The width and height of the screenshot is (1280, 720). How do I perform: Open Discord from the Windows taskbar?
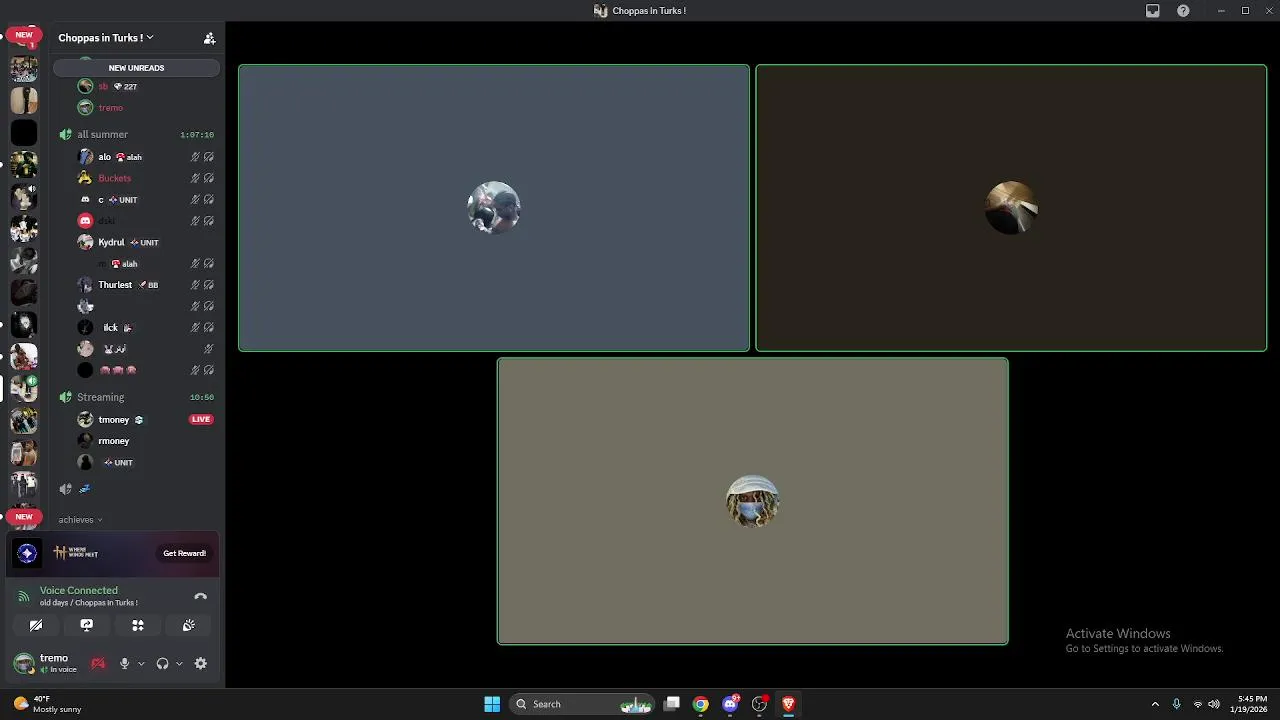pos(731,704)
